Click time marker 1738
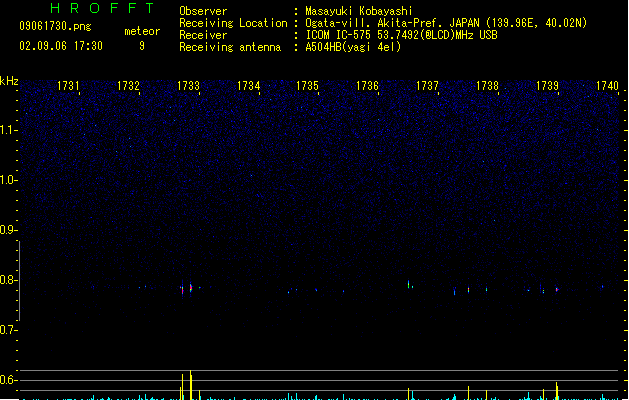This screenshot has height=400, width=629. [x=487, y=86]
